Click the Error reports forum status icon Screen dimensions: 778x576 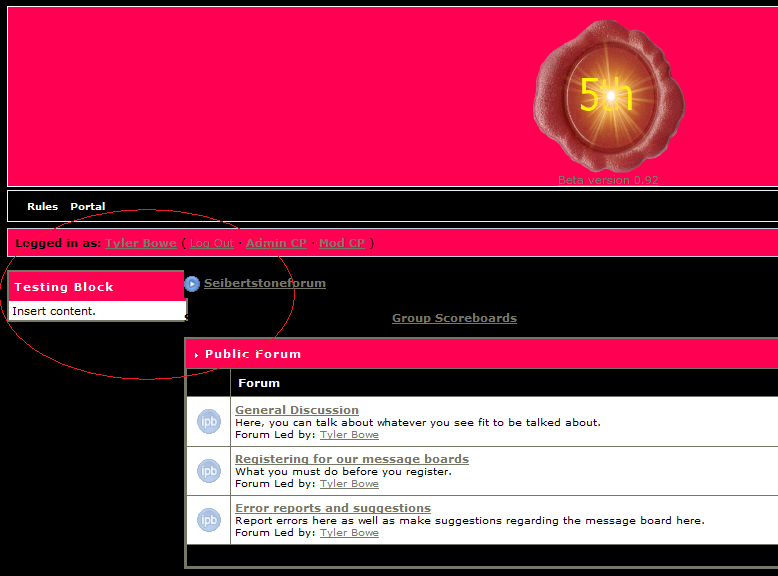click(x=208, y=520)
